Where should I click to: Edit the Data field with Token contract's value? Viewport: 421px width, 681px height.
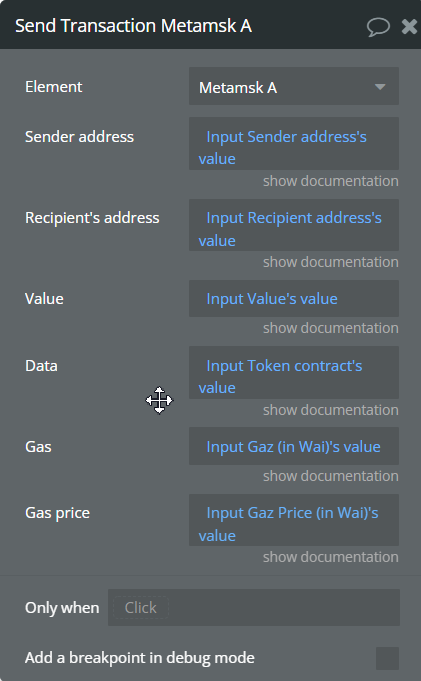point(294,373)
